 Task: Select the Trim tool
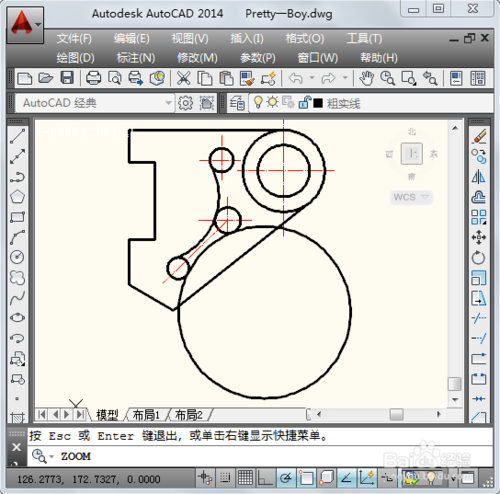[x=479, y=318]
